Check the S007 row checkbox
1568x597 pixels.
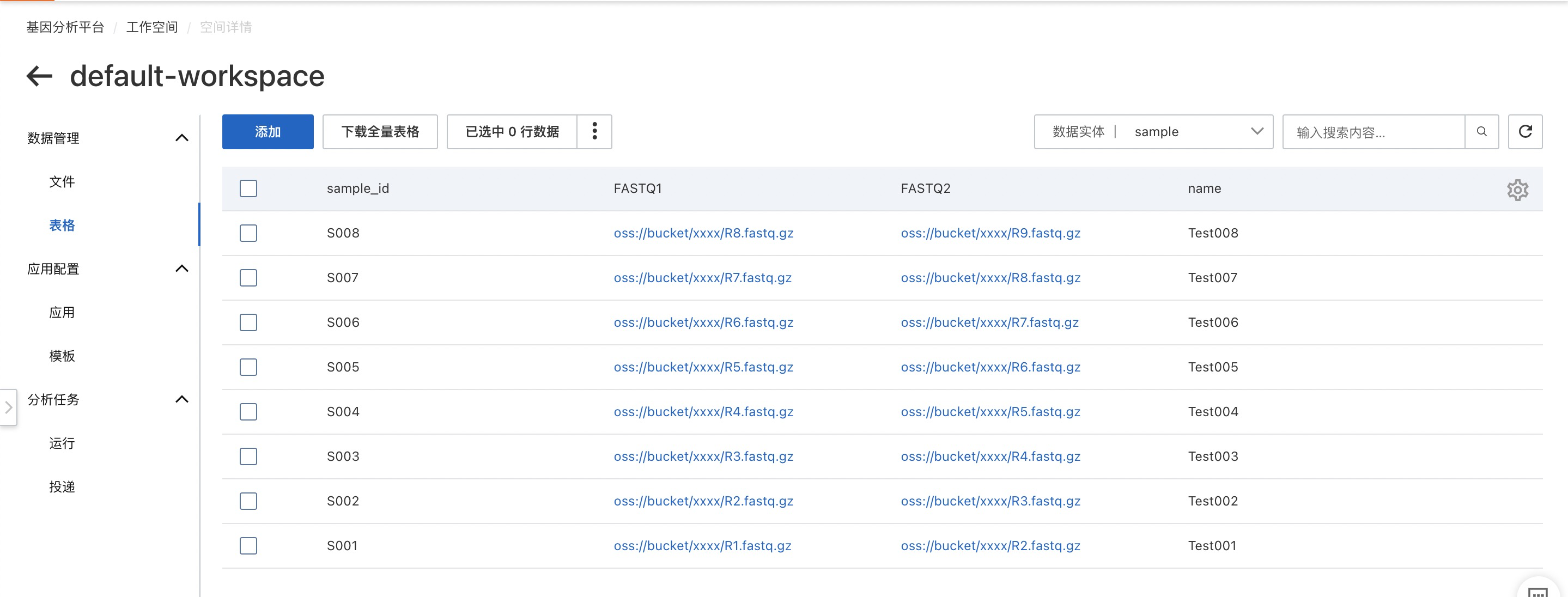click(248, 277)
